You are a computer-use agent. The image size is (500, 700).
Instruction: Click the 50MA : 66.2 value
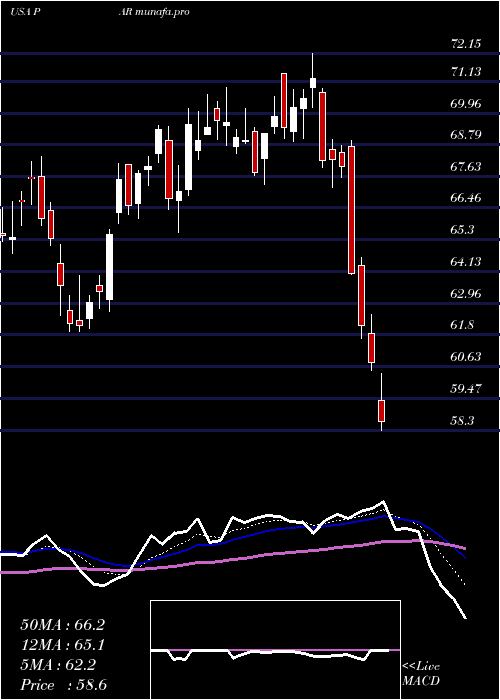pyautogui.click(x=62, y=625)
